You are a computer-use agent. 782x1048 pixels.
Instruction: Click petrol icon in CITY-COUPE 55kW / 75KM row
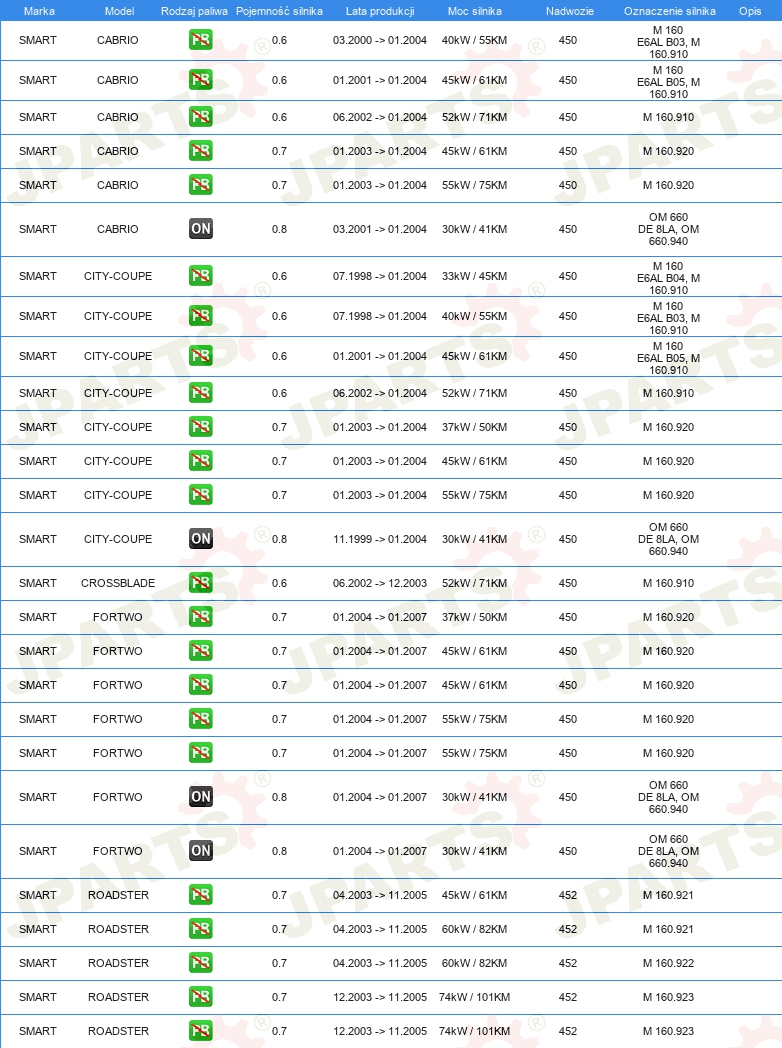tap(201, 495)
